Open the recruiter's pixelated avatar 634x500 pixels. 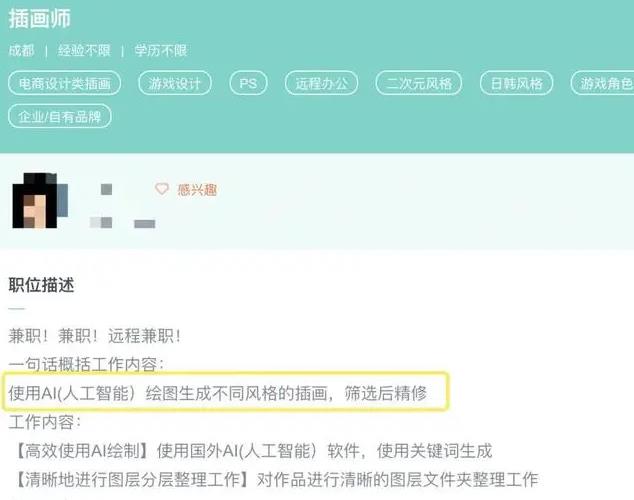(x=40, y=200)
